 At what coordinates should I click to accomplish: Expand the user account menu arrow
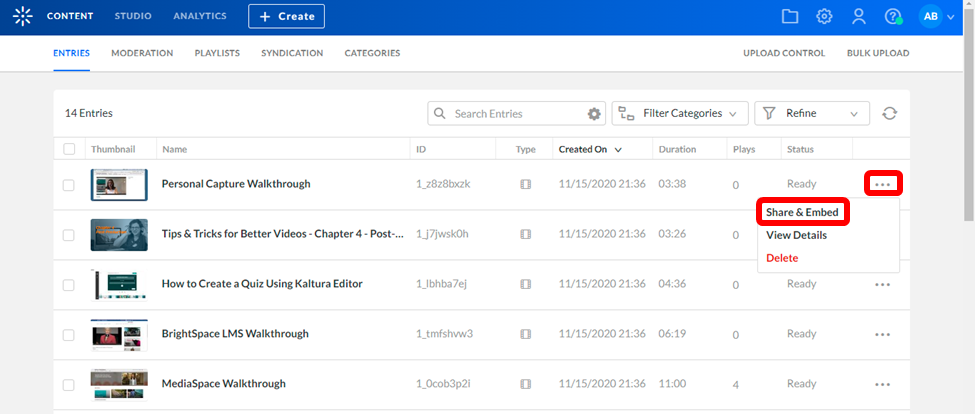950,17
